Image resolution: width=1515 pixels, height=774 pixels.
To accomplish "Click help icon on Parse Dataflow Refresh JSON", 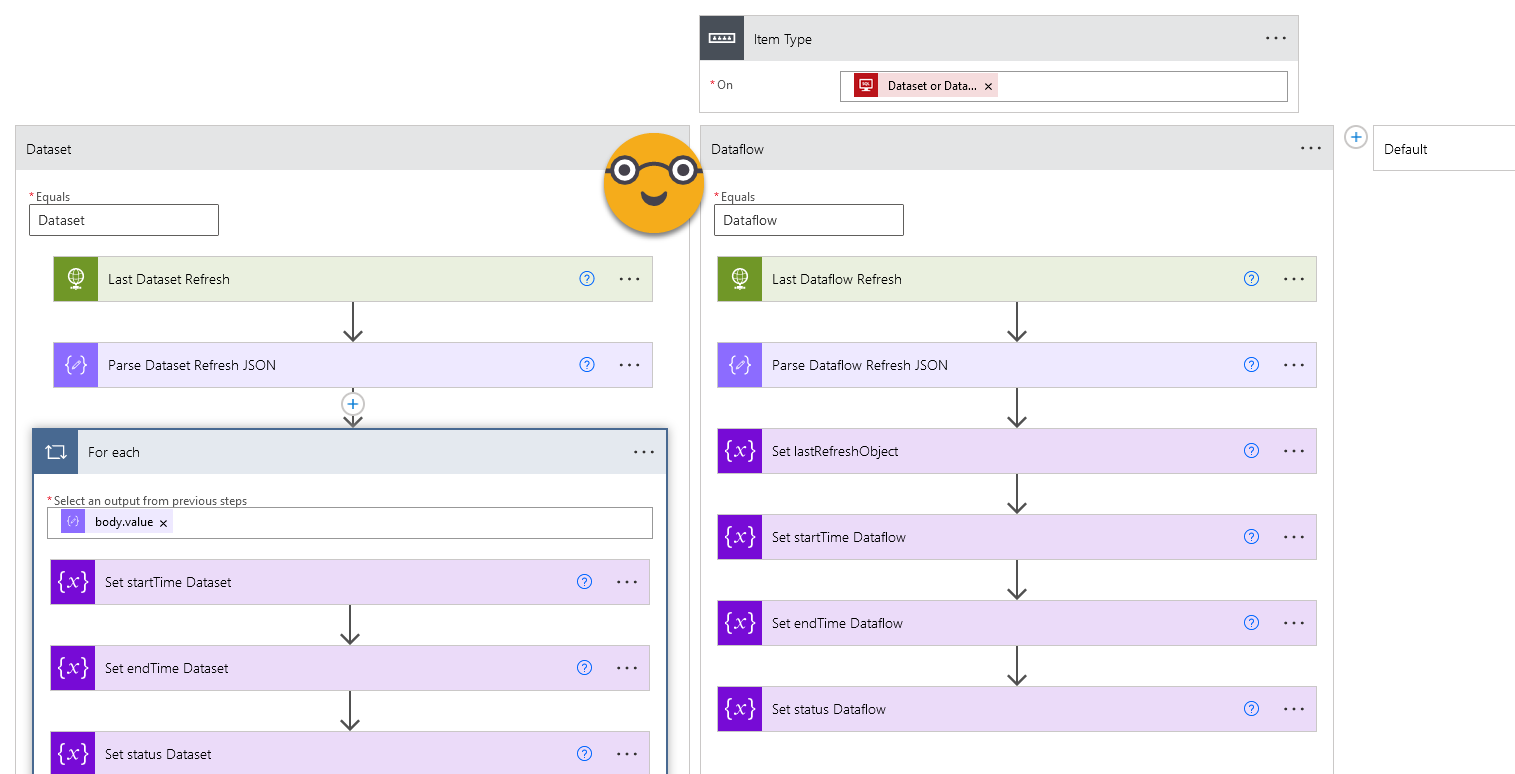I will 1251,365.
